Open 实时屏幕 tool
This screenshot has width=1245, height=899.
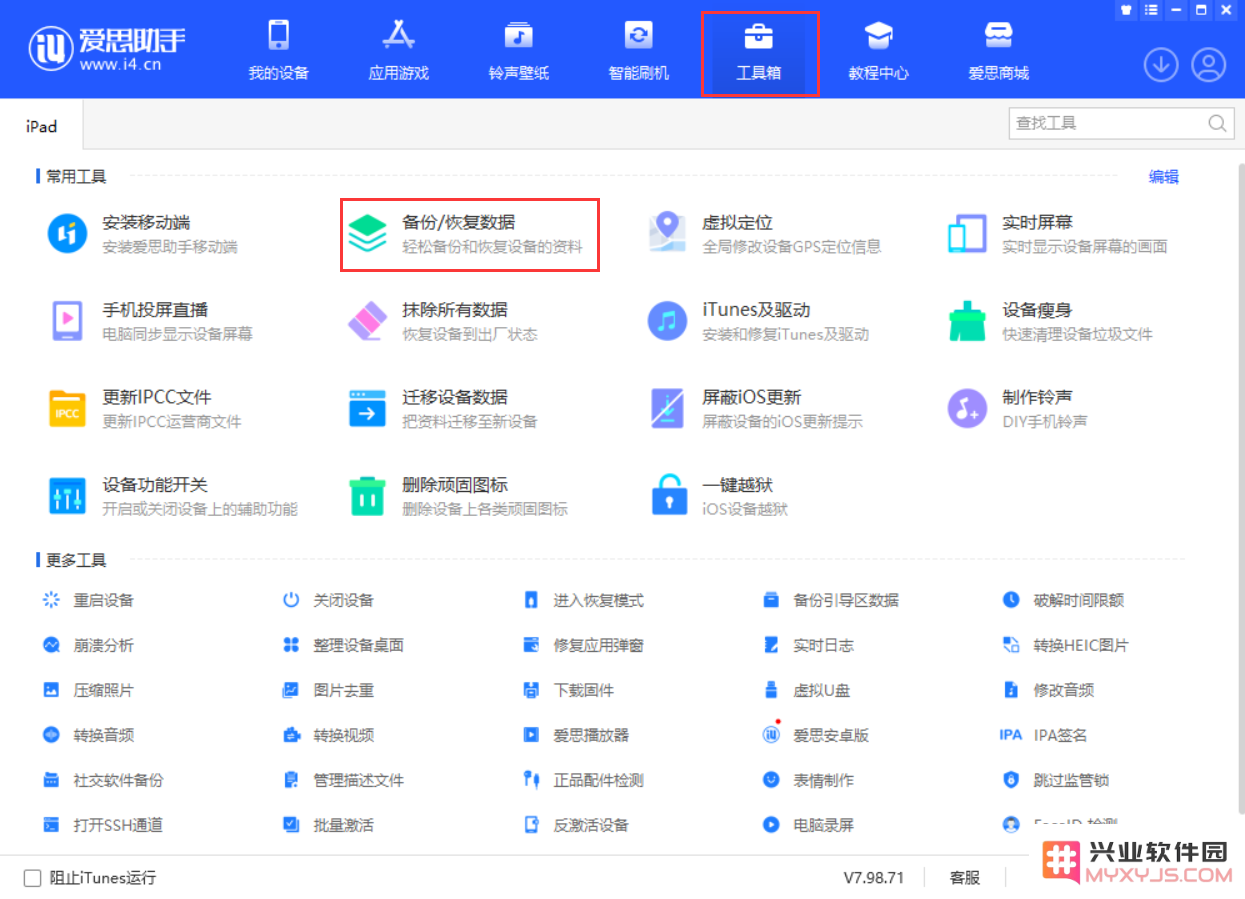(x=1057, y=234)
